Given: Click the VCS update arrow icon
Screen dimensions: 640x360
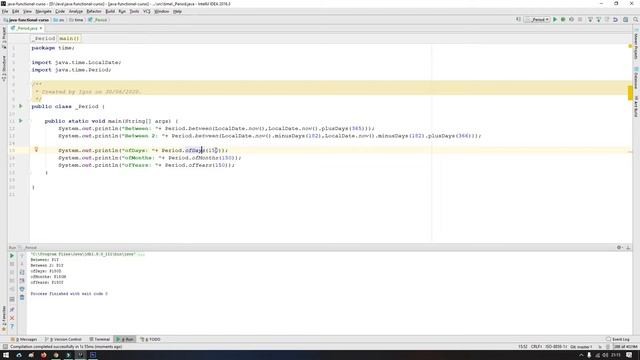Looking at the screenshot, I should (x=590, y=20).
